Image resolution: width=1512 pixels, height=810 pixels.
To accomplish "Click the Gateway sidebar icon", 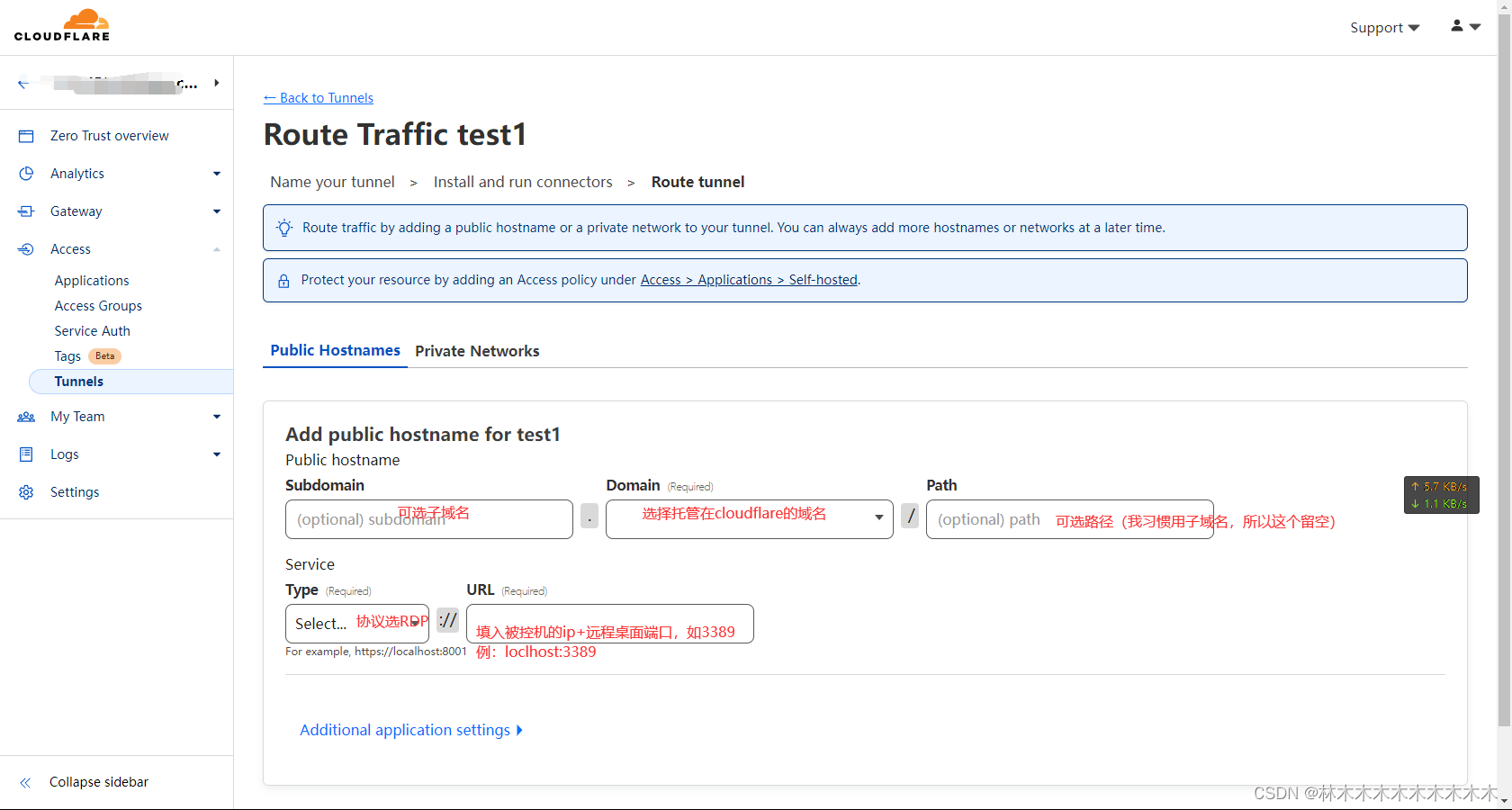I will coord(26,211).
